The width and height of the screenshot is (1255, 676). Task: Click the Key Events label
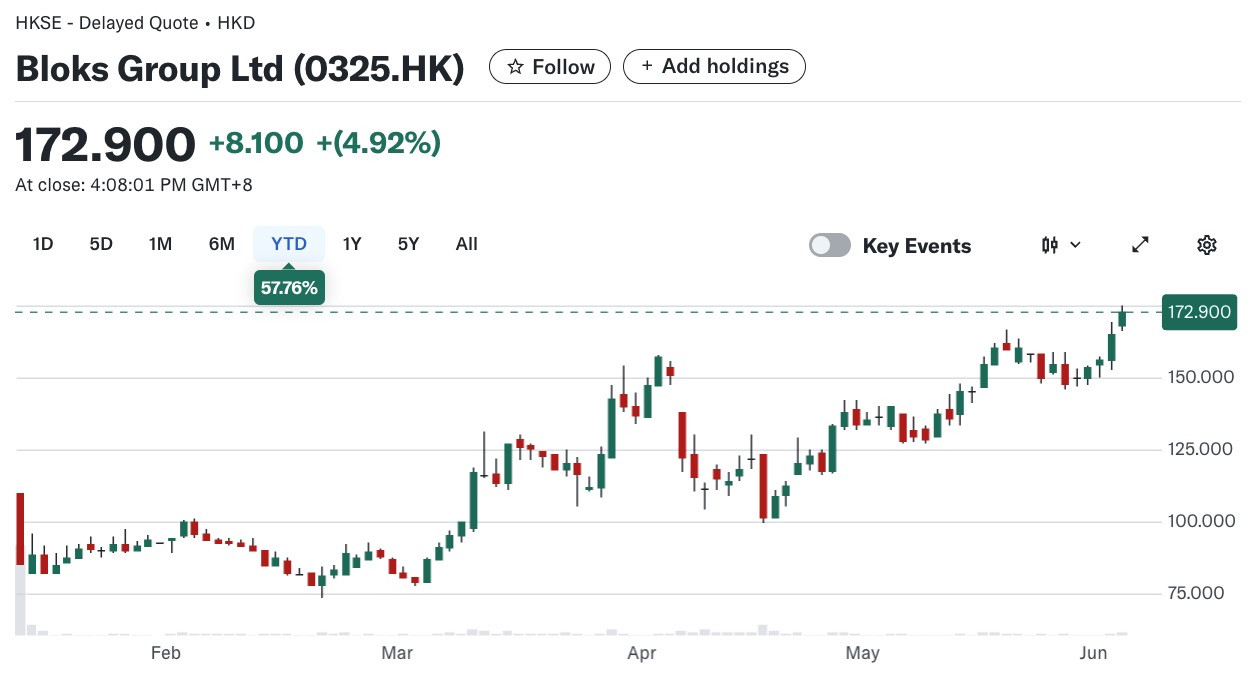[x=917, y=246]
